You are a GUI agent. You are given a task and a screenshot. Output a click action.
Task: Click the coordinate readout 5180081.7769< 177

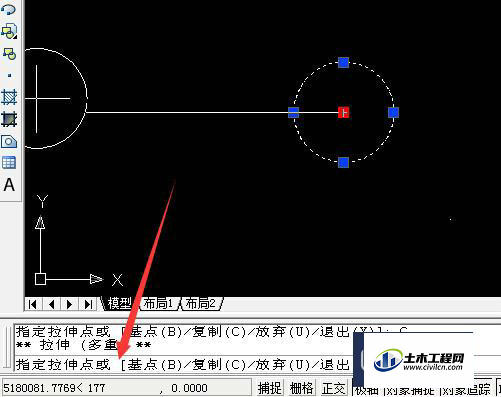tap(55, 388)
